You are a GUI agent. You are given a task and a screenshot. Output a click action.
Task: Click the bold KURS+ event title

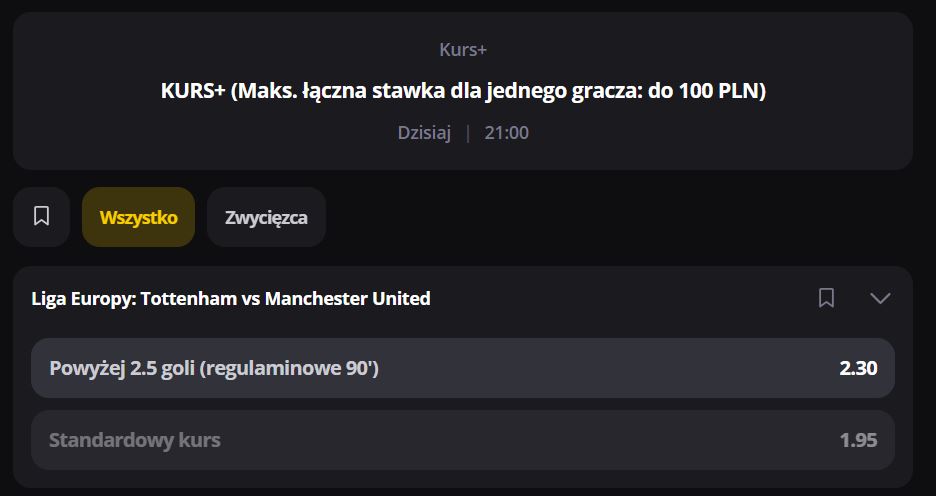[x=463, y=91]
